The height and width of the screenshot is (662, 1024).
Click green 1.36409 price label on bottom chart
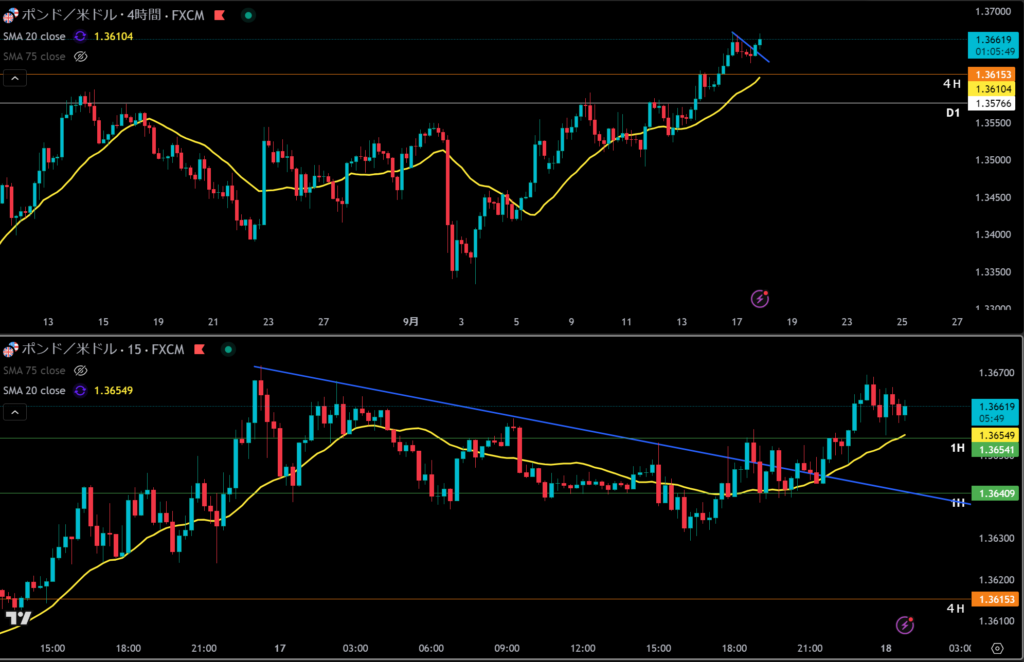pyautogui.click(x=989, y=493)
